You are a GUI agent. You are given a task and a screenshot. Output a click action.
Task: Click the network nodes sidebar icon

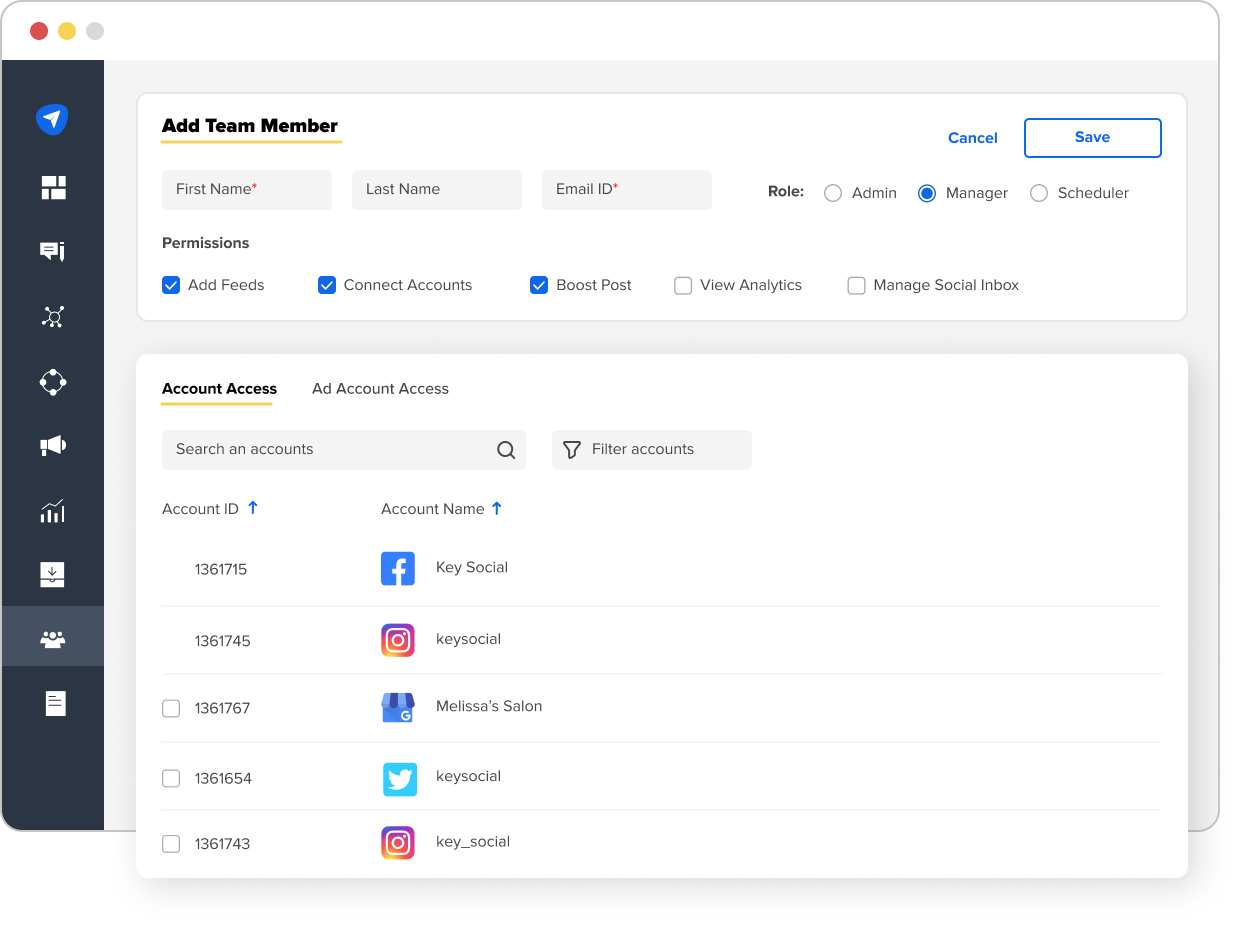tap(53, 317)
